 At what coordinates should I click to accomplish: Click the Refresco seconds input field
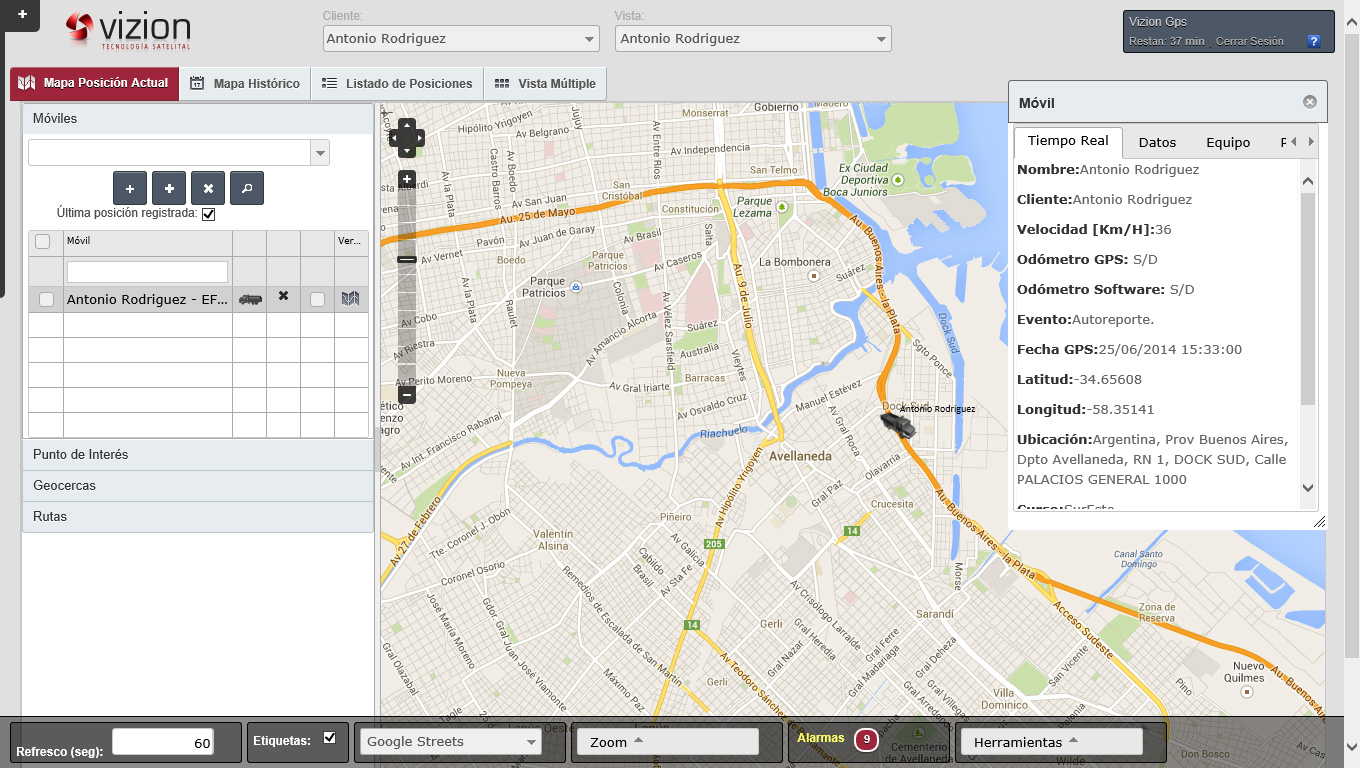point(163,743)
